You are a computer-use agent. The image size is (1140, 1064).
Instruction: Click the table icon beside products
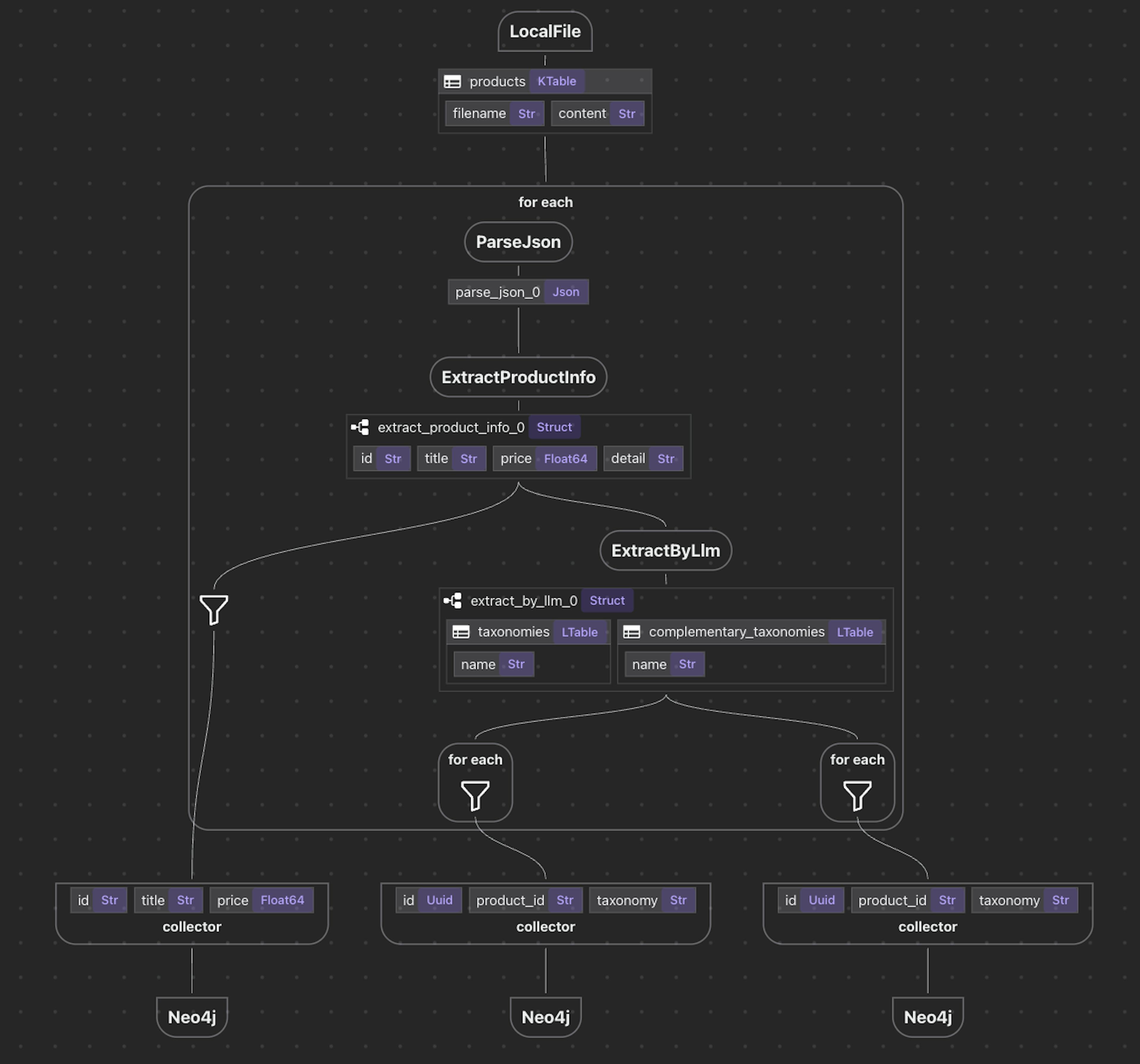click(452, 81)
